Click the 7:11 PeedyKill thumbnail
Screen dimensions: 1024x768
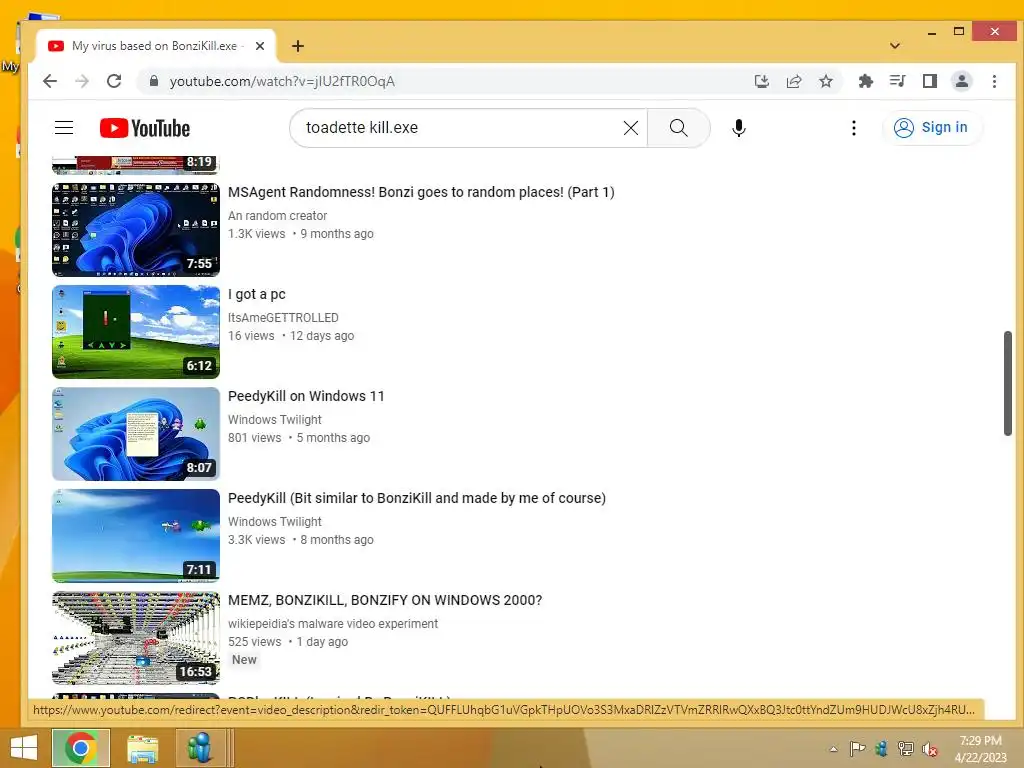pyautogui.click(x=136, y=536)
